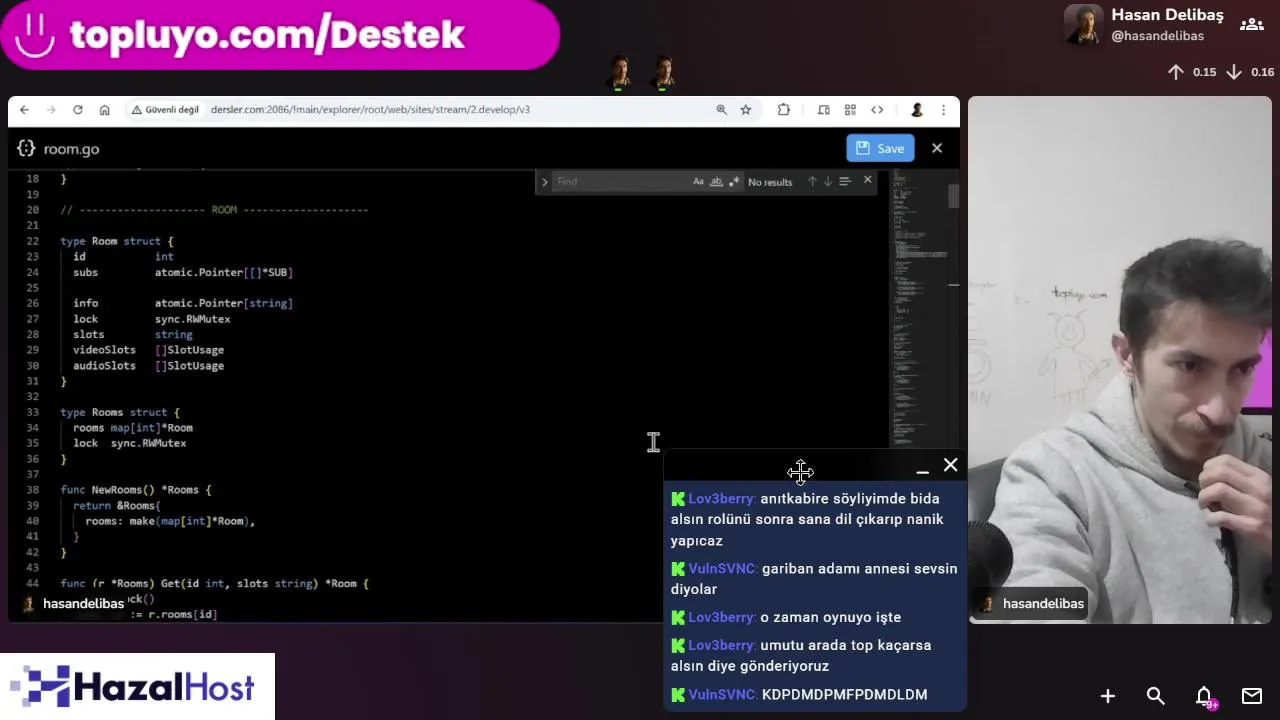The image size is (1280, 720).
Task: Open notifications bell icon
Action: [1205, 697]
